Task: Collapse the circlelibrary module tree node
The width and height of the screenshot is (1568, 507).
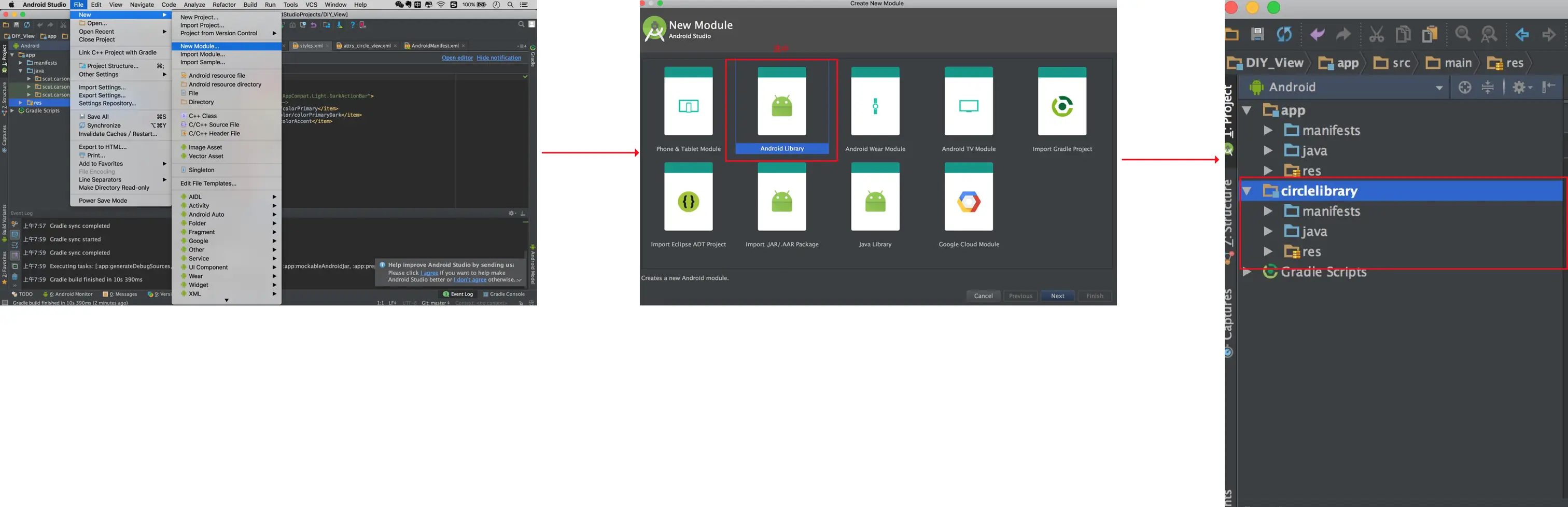Action: (1247, 191)
